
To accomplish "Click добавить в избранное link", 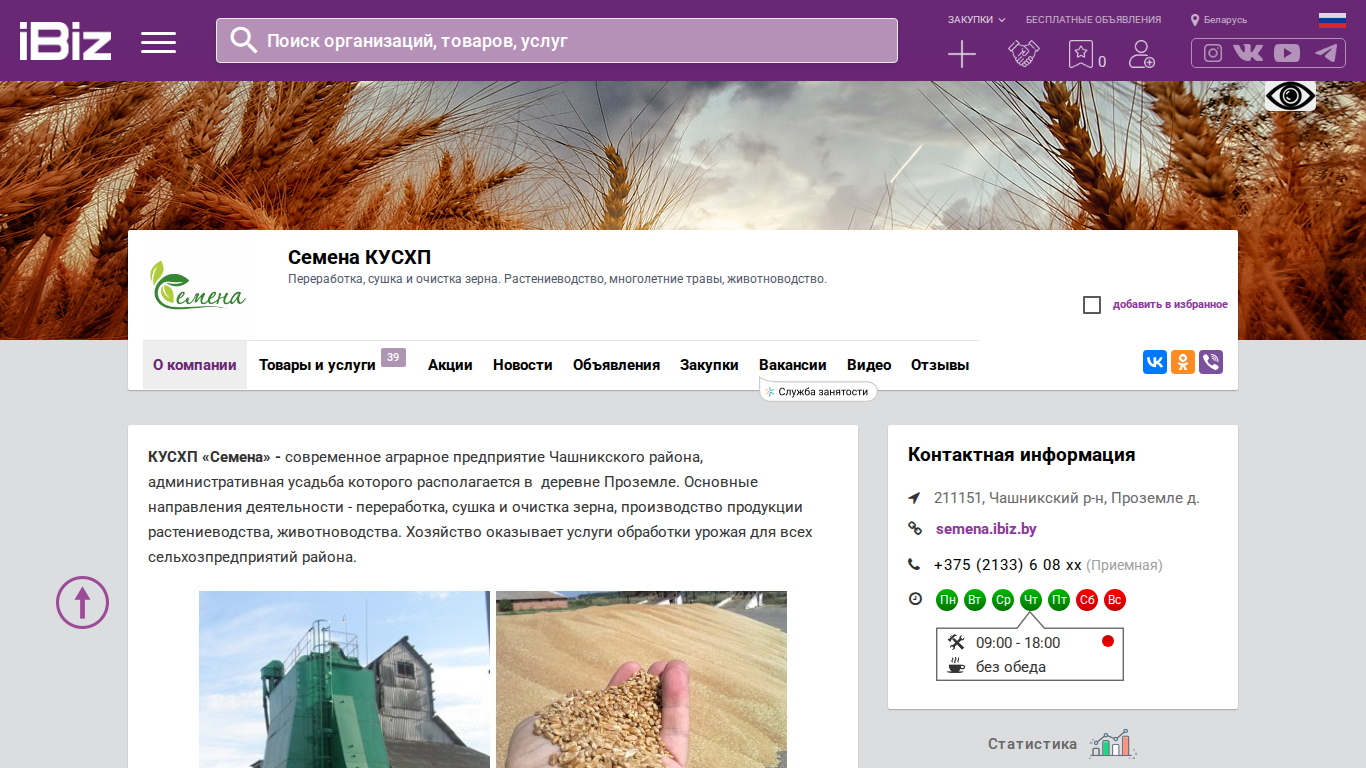I will tap(1170, 305).
